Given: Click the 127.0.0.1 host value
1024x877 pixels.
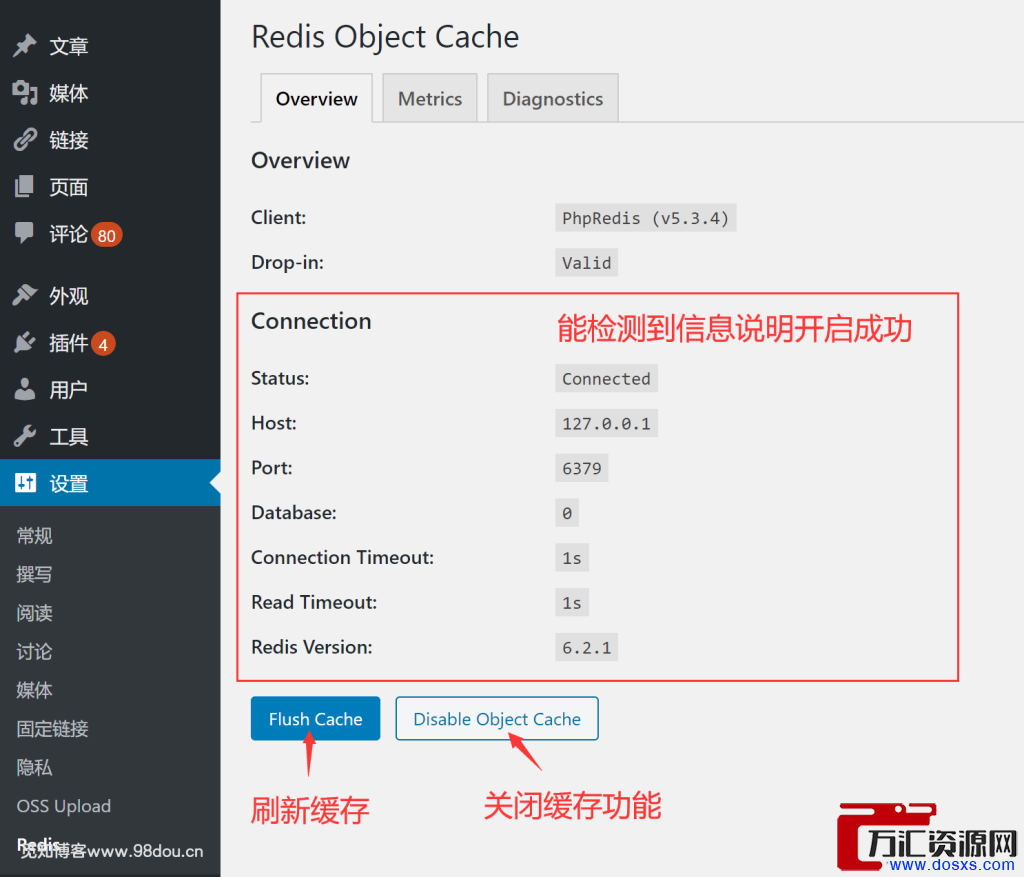Looking at the screenshot, I should click(x=606, y=423).
